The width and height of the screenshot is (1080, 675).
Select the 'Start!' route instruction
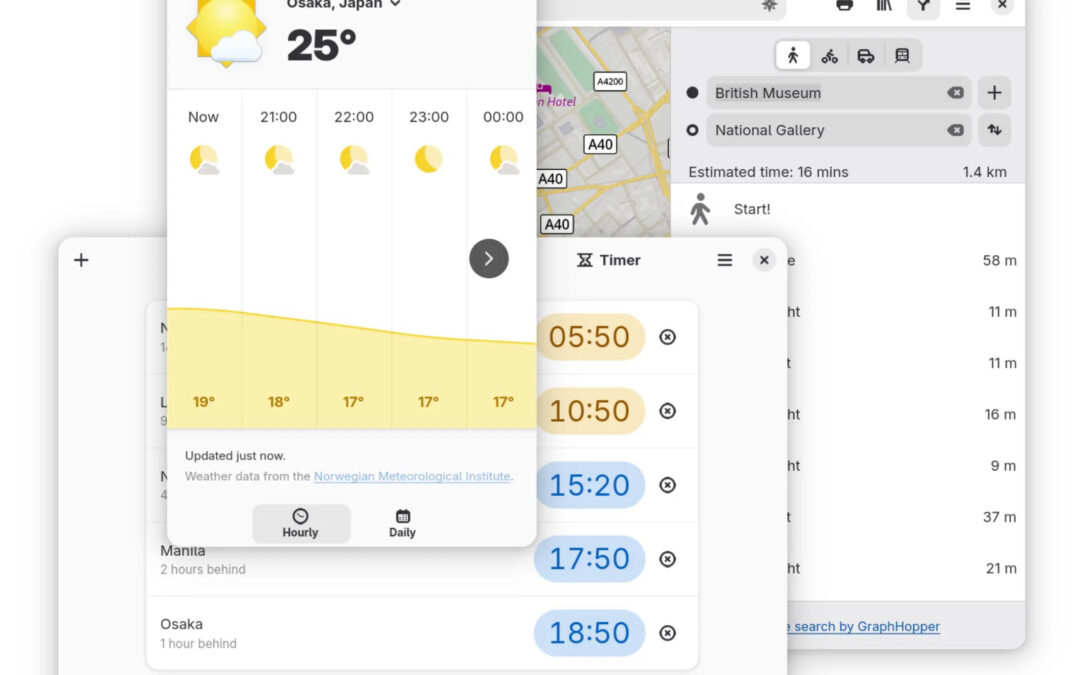[x=847, y=209]
